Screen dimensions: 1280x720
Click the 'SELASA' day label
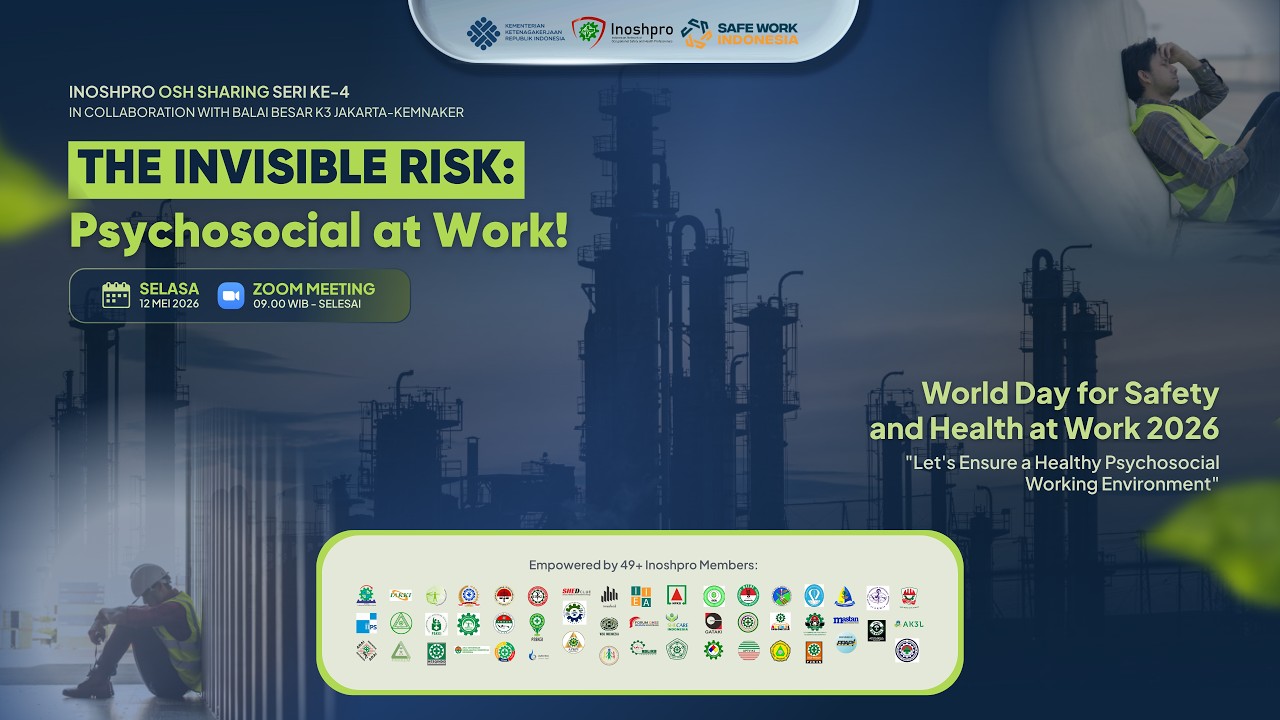point(169,289)
